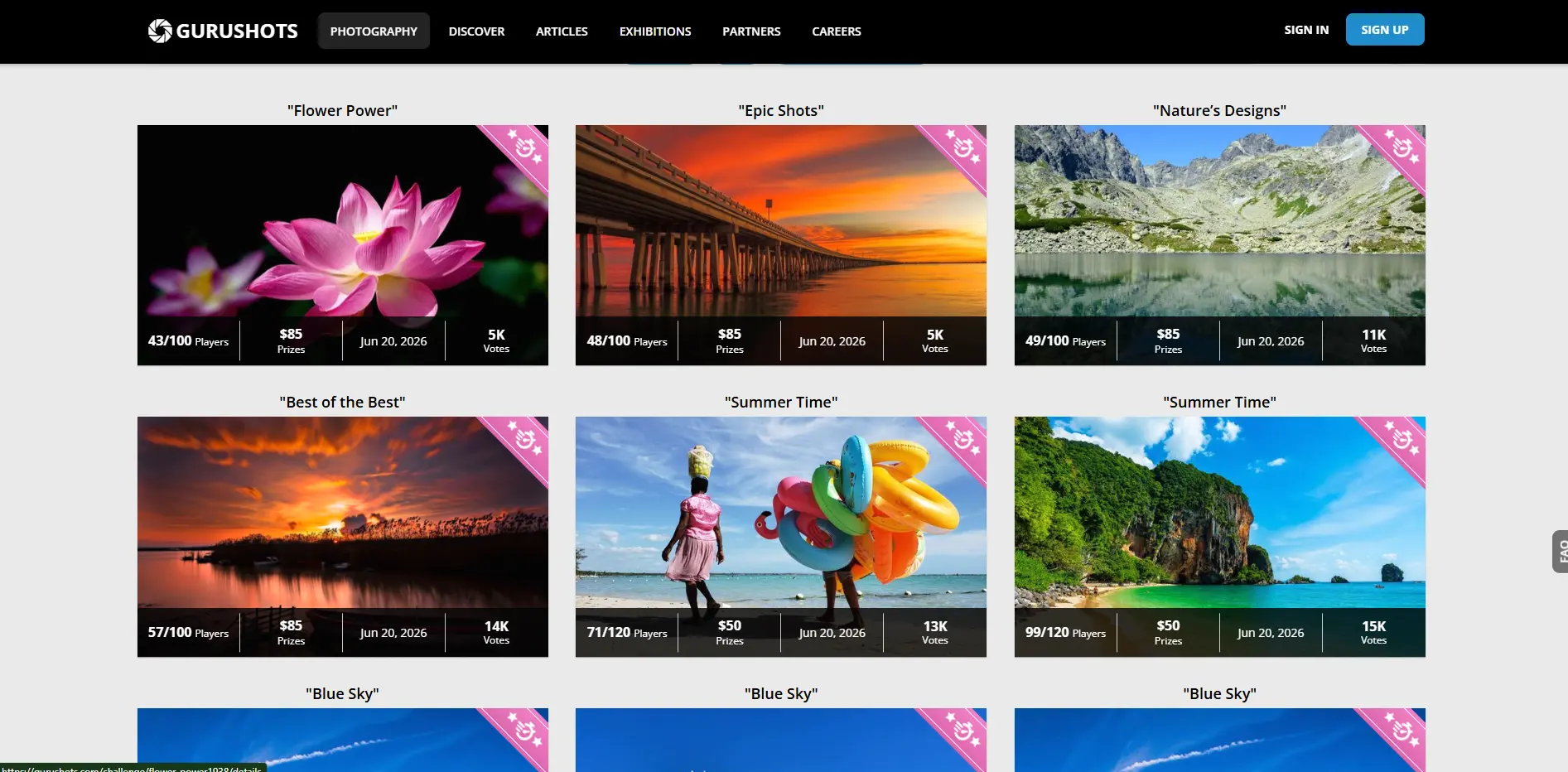This screenshot has height=772, width=1568.
Task: Navigate to Exhibitions
Action: [655, 31]
